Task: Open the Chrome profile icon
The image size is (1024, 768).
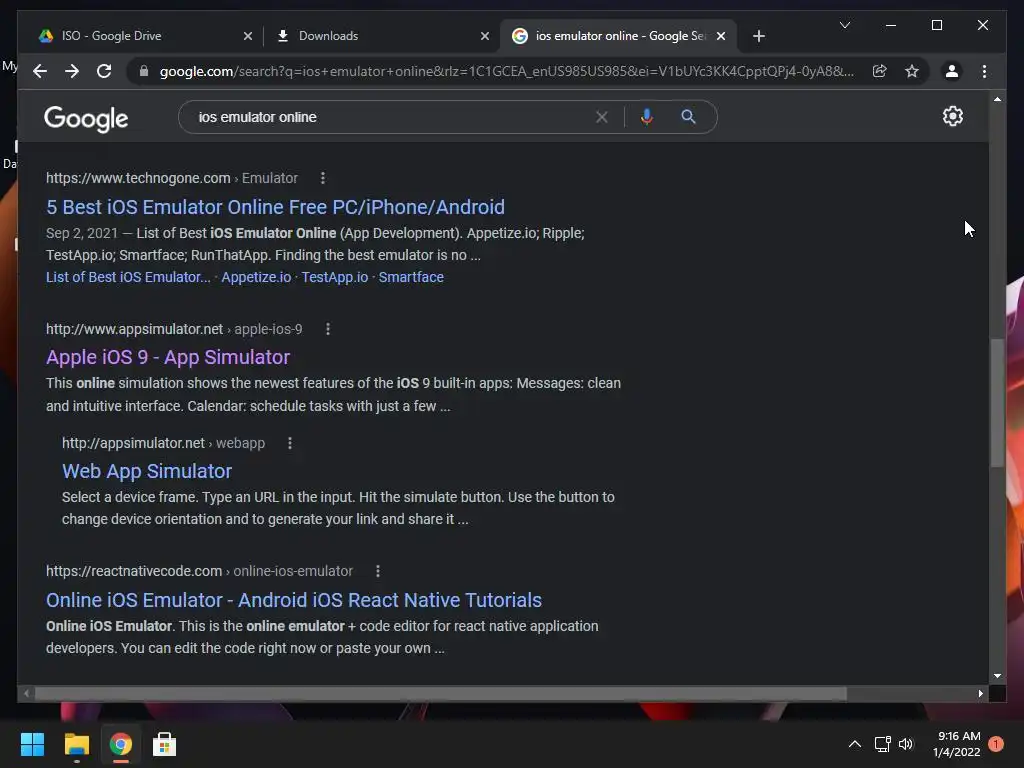Action: click(952, 71)
